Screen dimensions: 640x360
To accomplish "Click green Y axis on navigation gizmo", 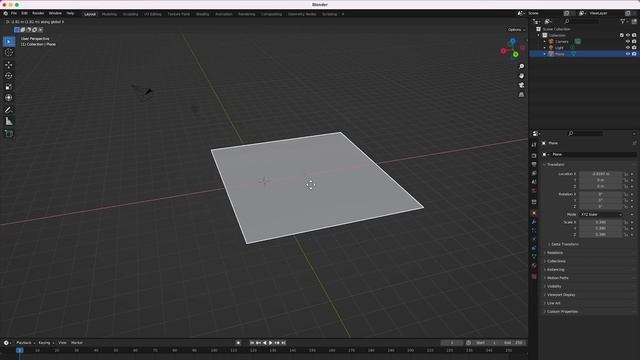I will (516, 54).
